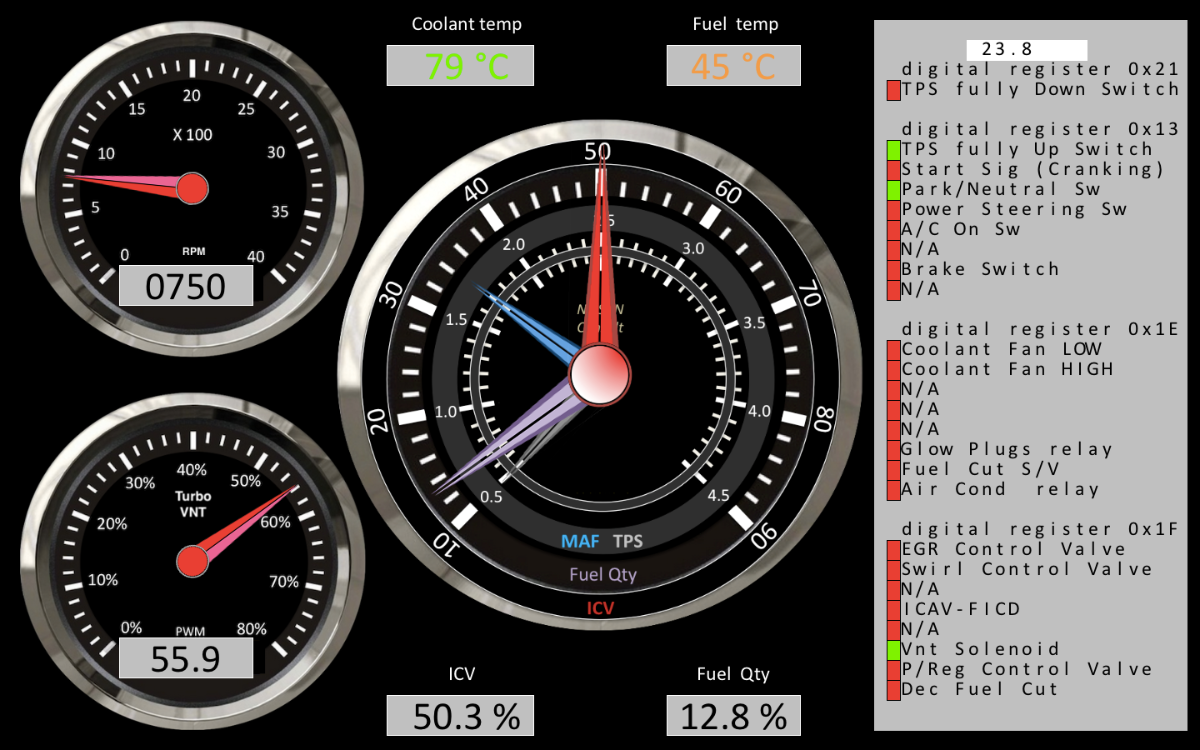Click the TPS legend label on center gauge
The image size is (1200, 750).
coord(628,542)
